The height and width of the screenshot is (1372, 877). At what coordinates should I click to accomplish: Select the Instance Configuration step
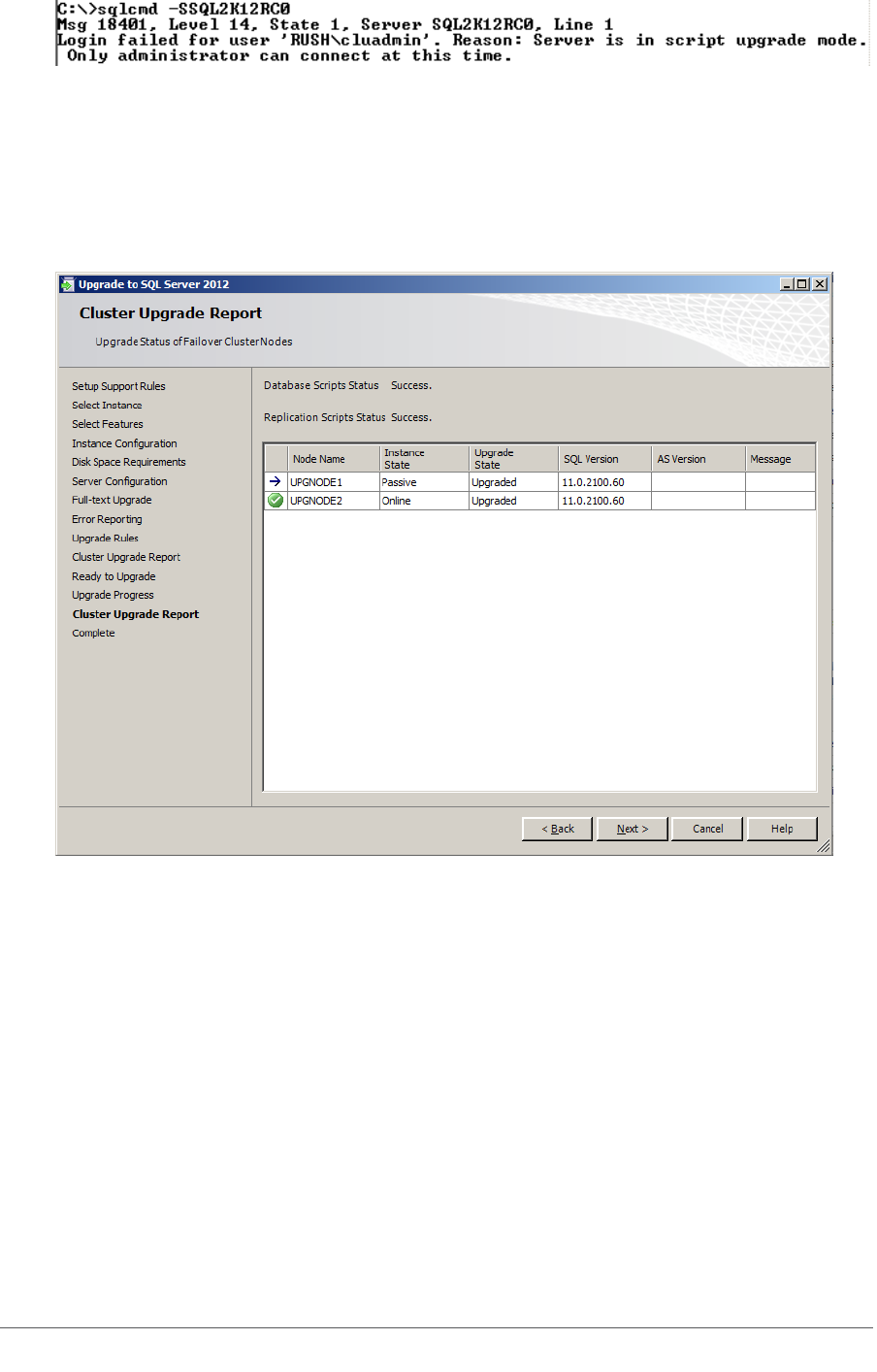pyautogui.click(x=124, y=443)
